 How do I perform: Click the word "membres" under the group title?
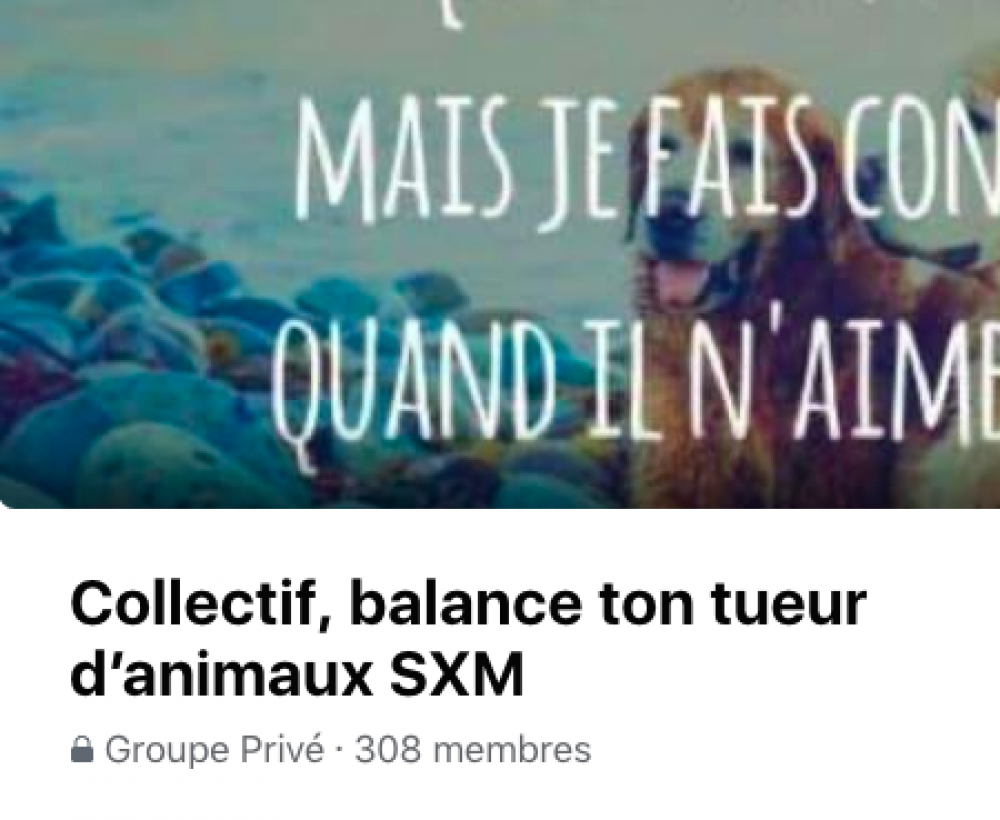tap(512, 750)
